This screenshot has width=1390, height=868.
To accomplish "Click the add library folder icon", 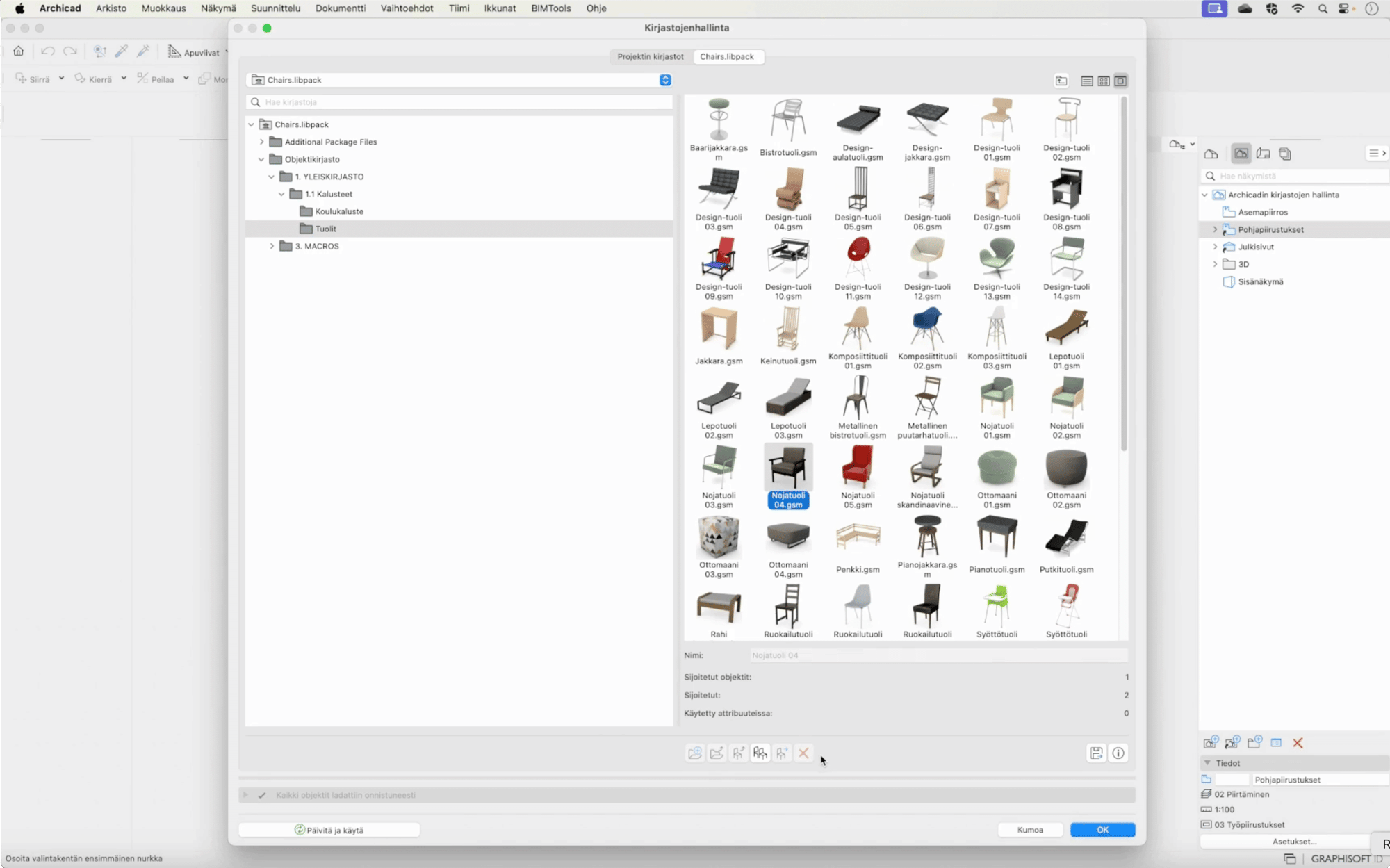I will click(694, 753).
